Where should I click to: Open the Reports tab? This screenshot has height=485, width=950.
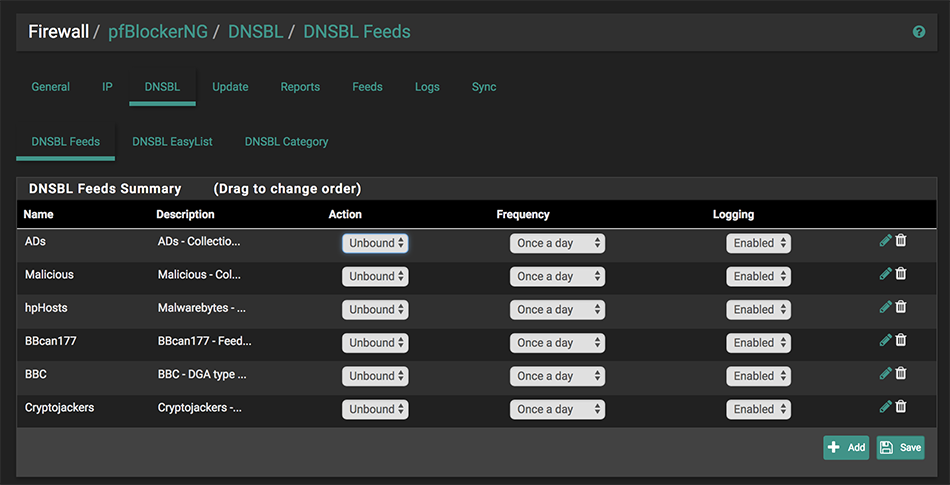[x=300, y=87]
